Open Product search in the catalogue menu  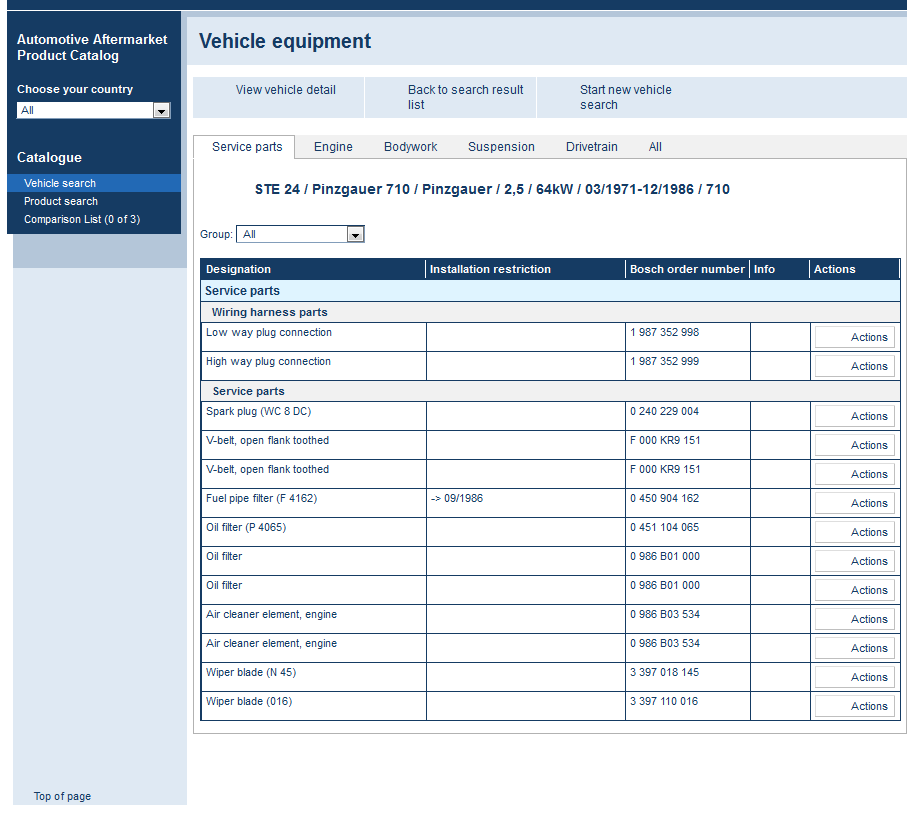pos(60,200)
